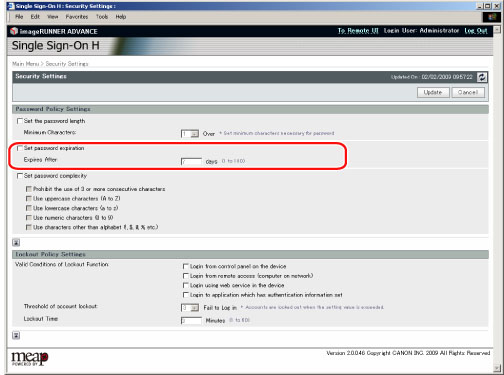Viewport: 504px width, 375px height.
Task: Click the Lockout Policy Settings section header
Action: point(250,254)
